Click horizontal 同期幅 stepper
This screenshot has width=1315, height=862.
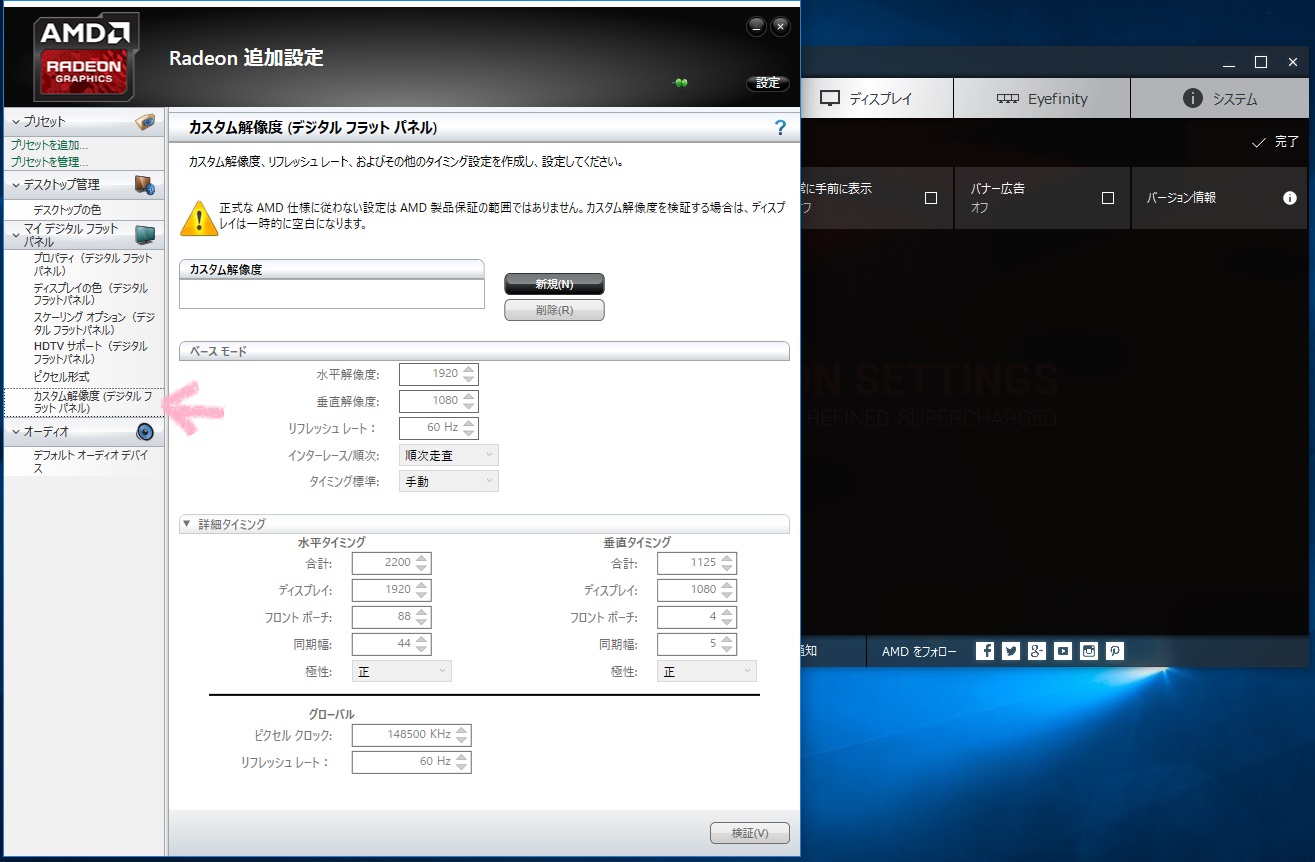coord(422,644)
